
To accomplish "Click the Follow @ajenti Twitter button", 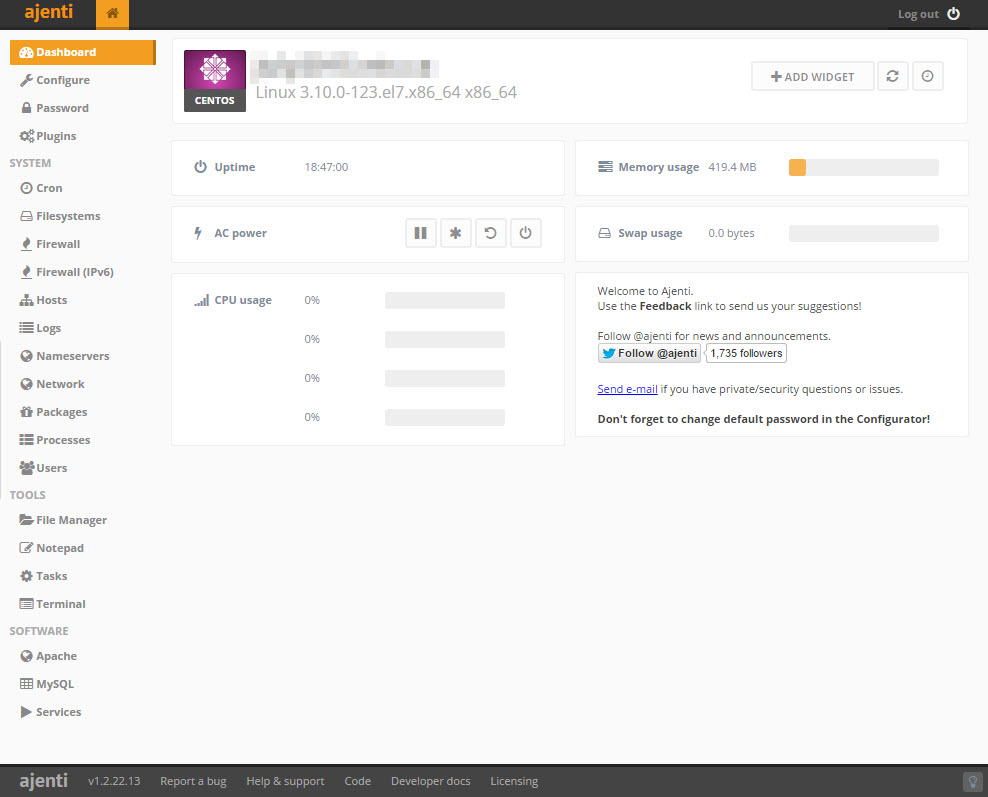I will 649,353.
